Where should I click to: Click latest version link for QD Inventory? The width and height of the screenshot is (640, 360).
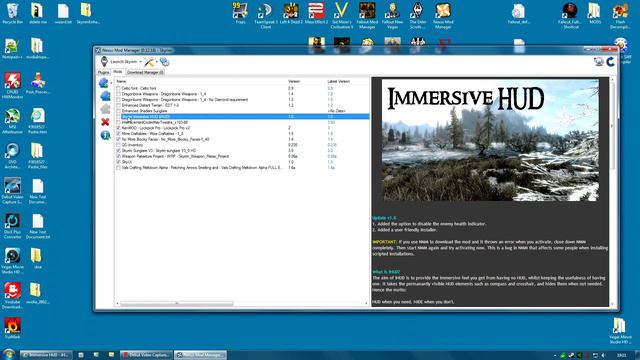332,145
